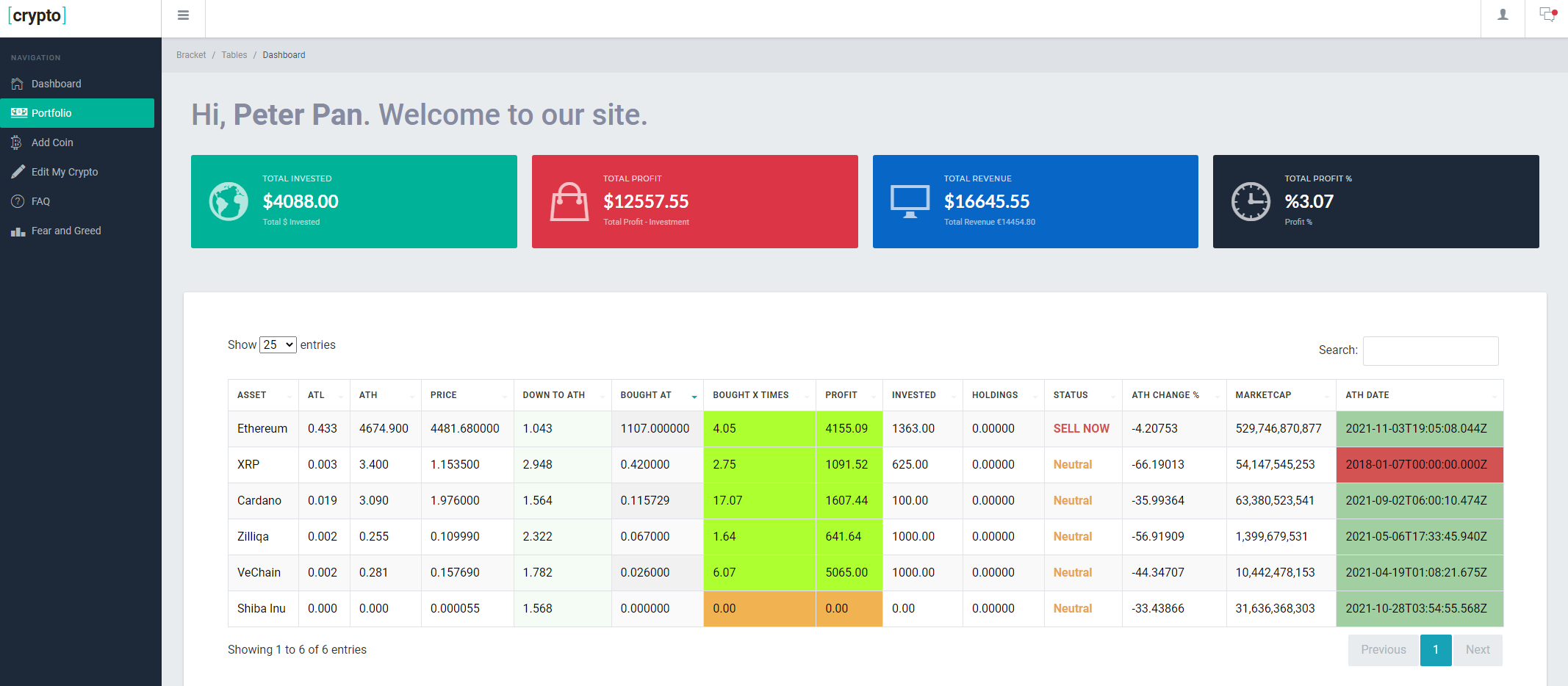
Task: Open Add Coin in the sidebar
Action: coord(52,142)
